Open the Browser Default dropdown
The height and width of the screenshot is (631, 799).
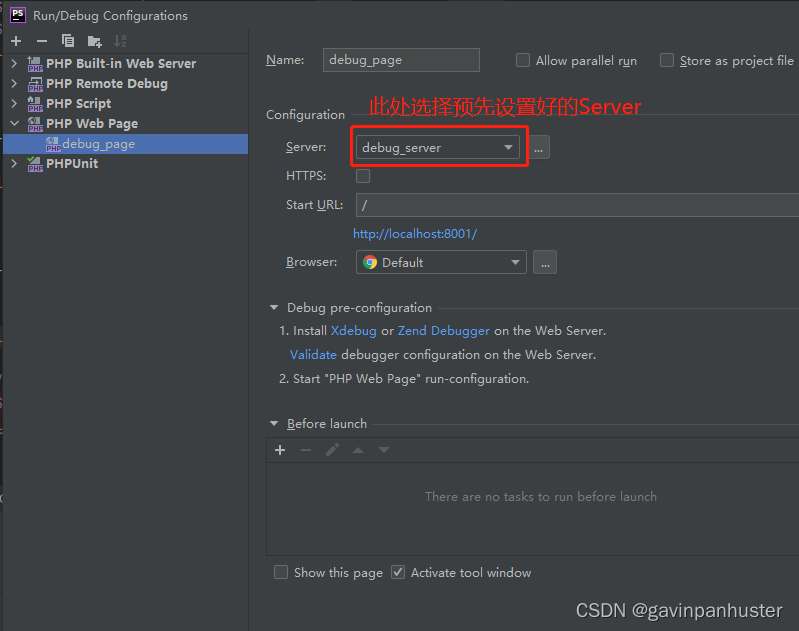coord(441,262)
